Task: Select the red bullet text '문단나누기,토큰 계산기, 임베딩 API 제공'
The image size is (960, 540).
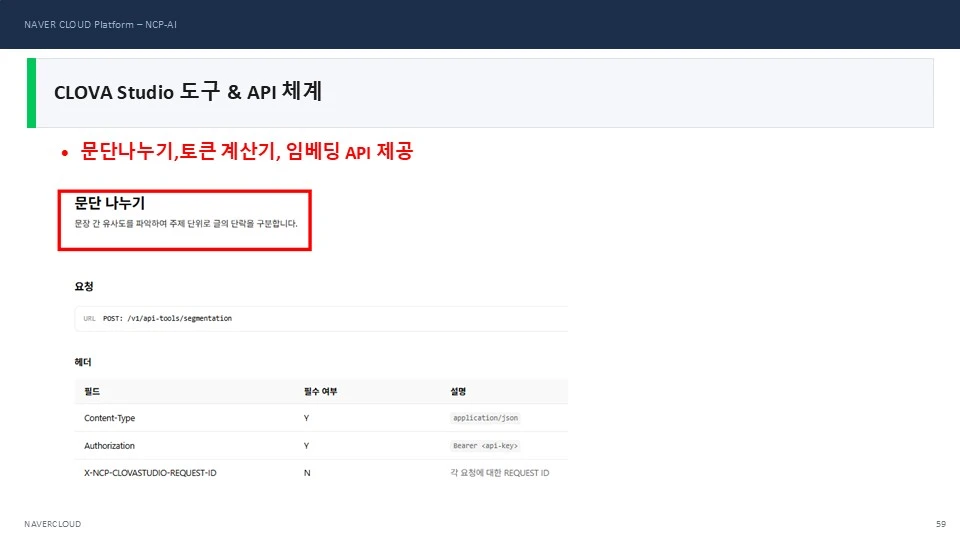Action: [x=247, y=151]
